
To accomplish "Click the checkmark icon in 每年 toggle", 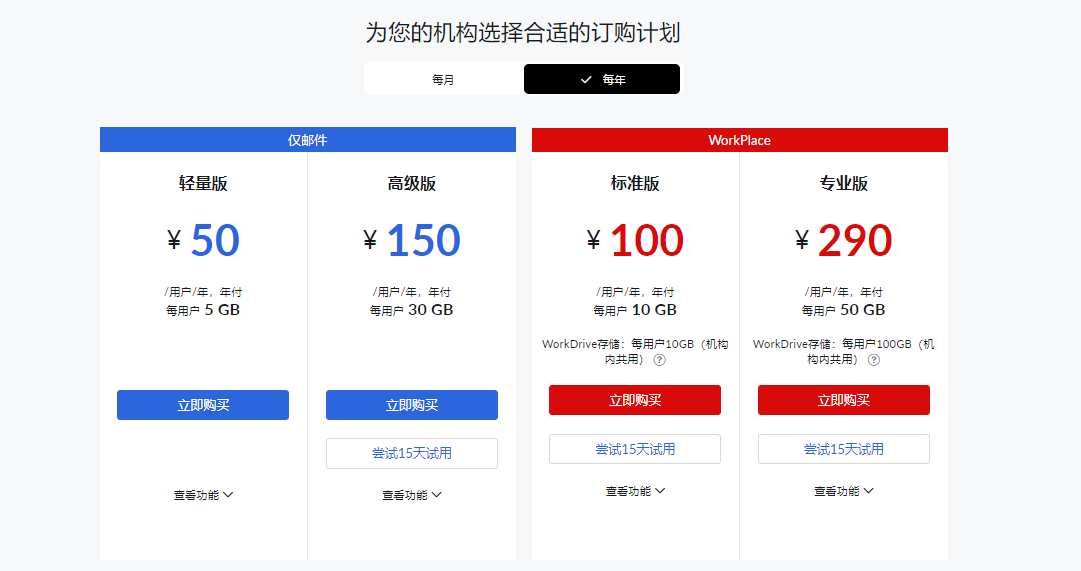I will pos(586,80).
